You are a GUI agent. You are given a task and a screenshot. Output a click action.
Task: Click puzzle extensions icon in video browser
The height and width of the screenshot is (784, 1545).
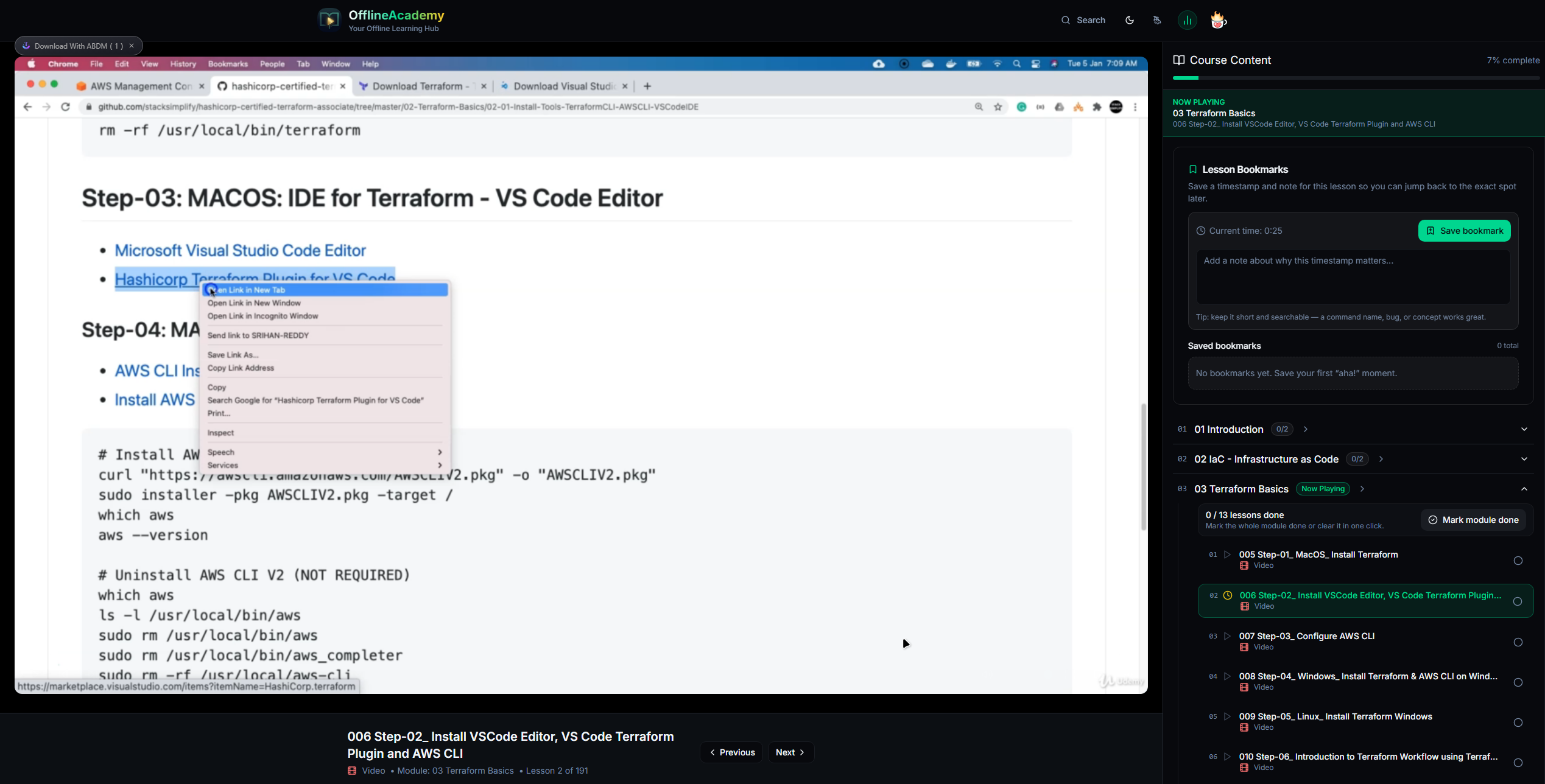pos(1097,107)
